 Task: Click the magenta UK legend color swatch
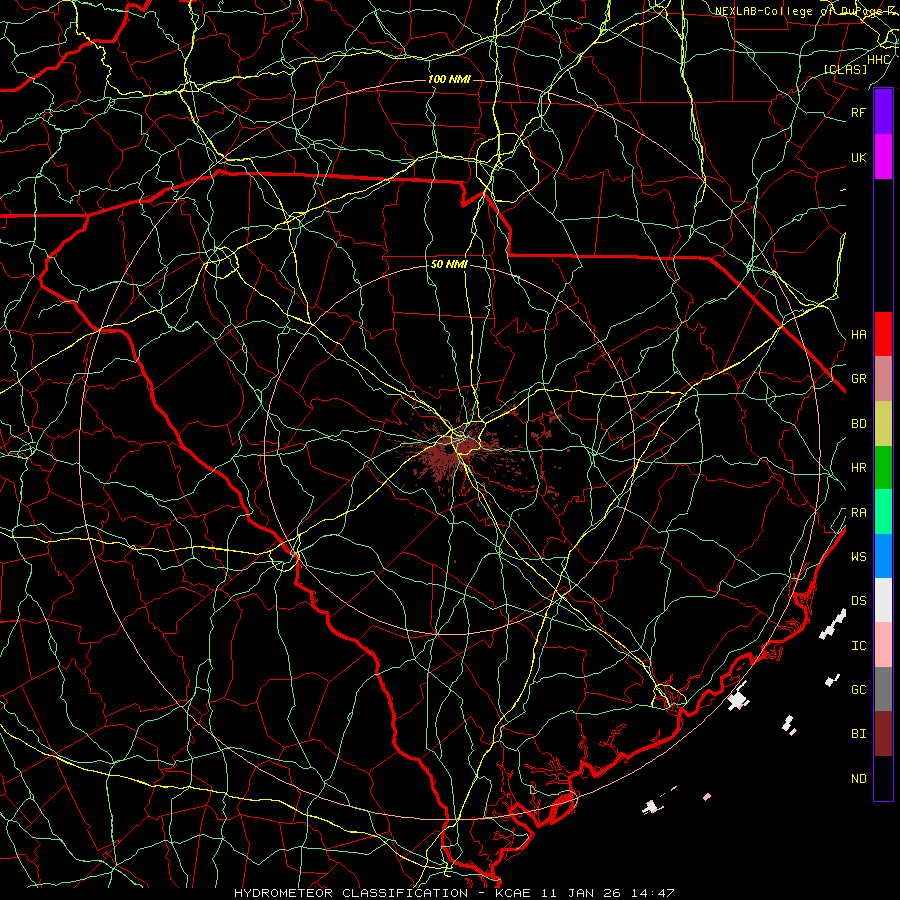[x=883, y=157]
